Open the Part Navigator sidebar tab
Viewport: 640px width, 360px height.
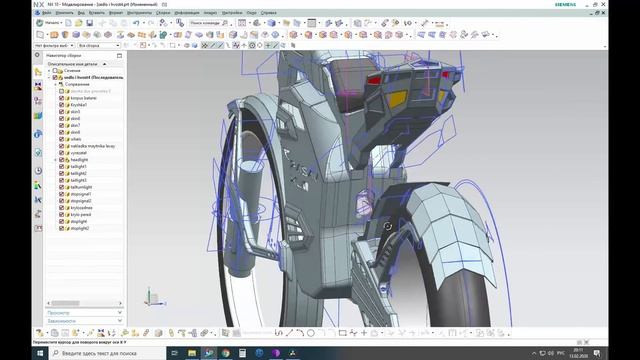38,100
